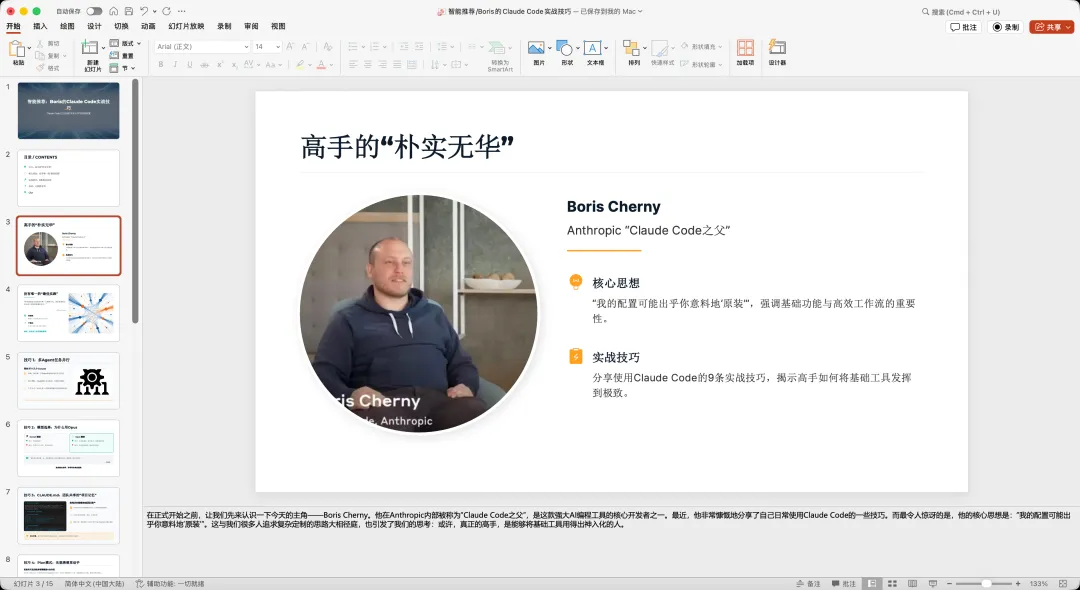Click the numbered list icon

[375, 46]
